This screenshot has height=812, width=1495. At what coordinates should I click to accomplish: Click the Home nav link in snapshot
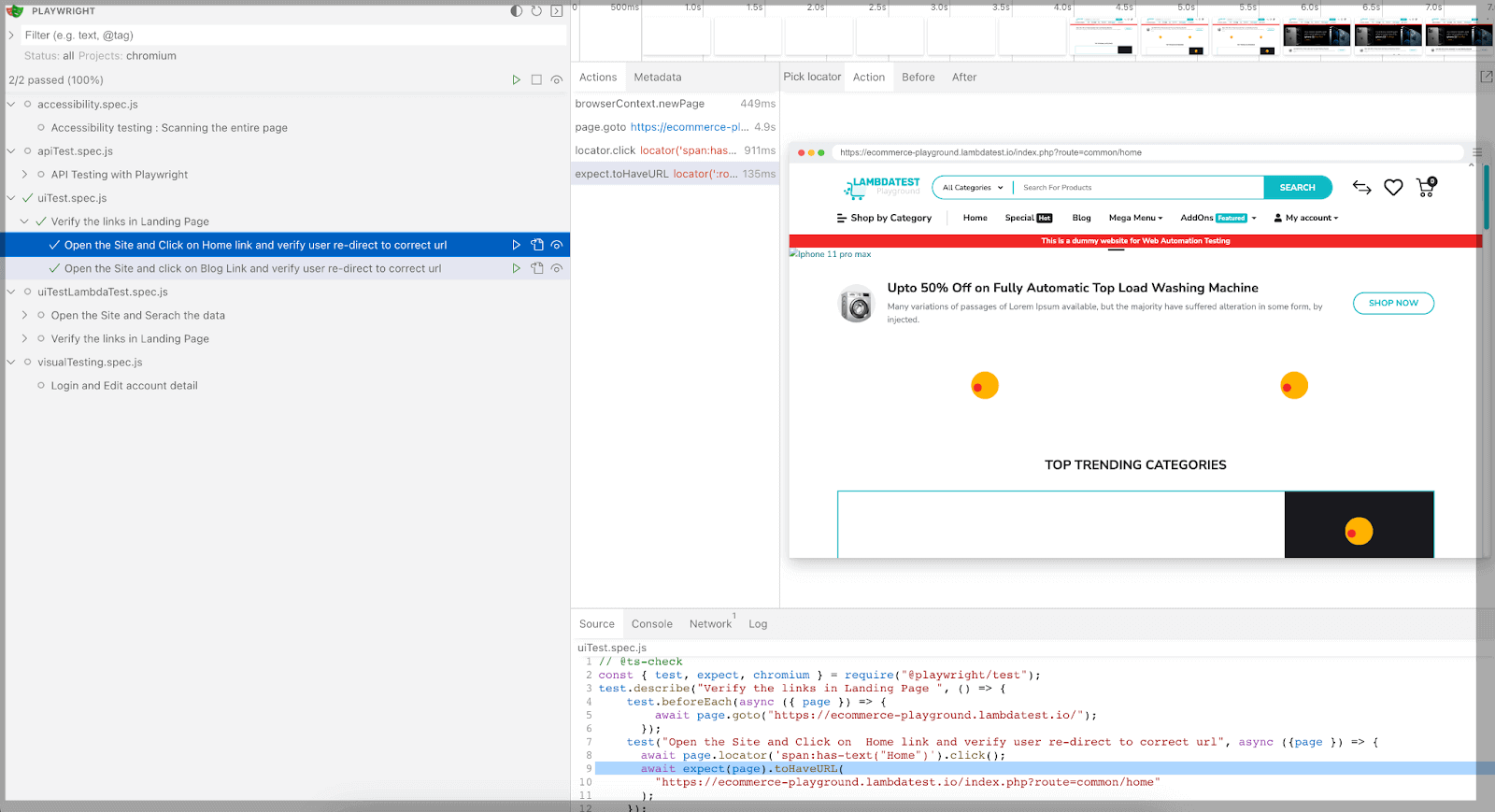(975, 218)
